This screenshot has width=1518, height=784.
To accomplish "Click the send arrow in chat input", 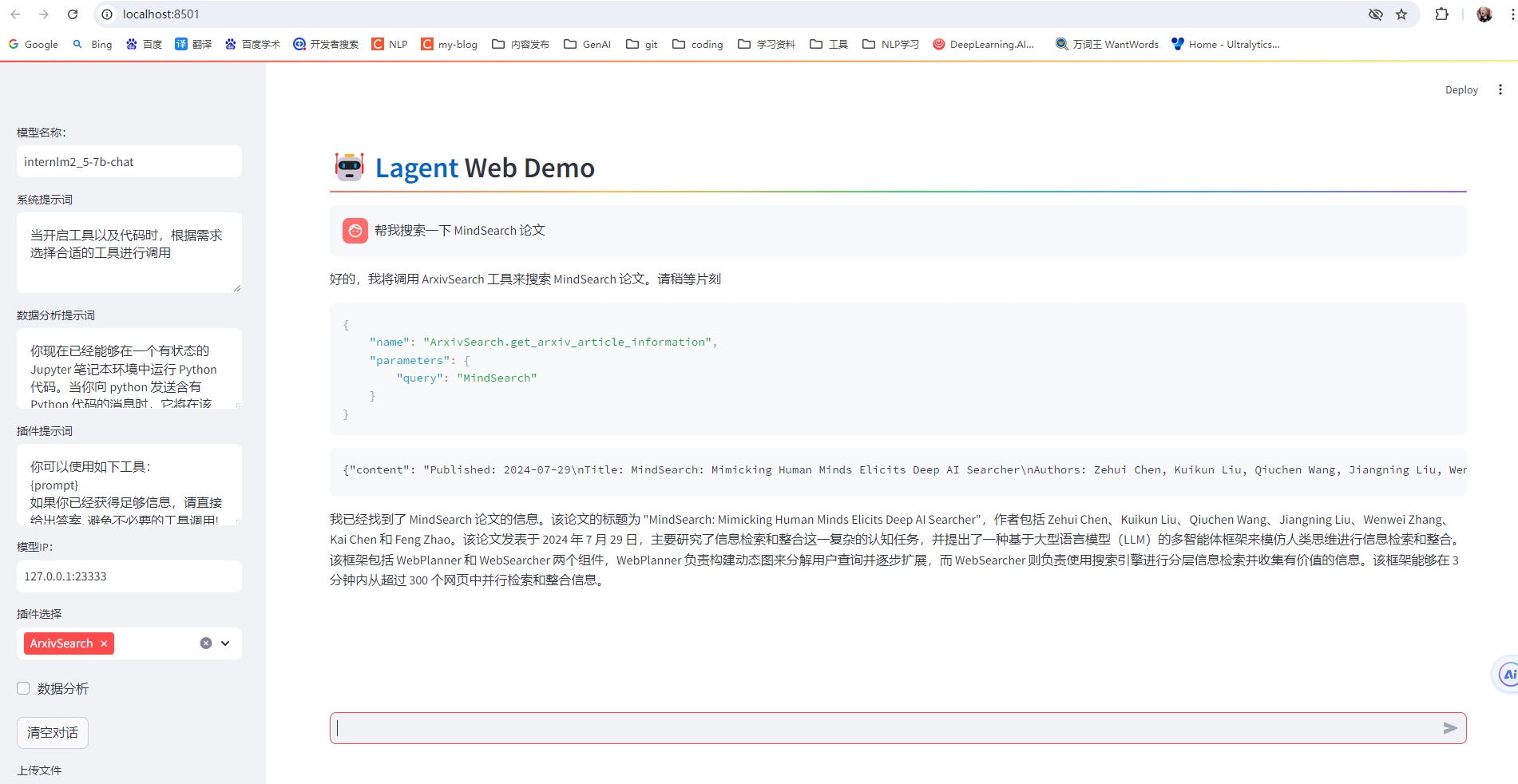I will tap(1450, 728).
